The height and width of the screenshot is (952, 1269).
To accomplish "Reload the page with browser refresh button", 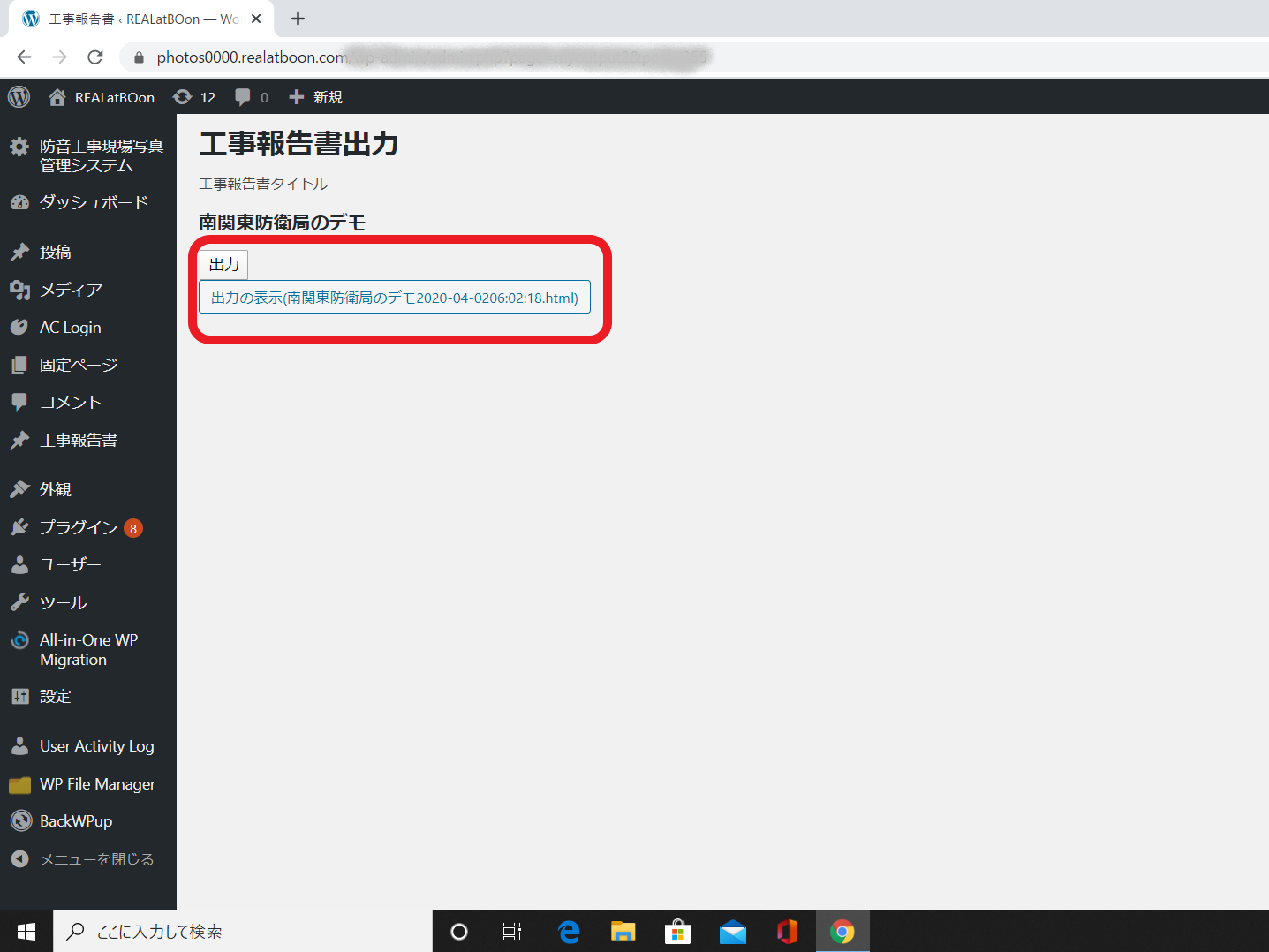I will pos(95,57).
